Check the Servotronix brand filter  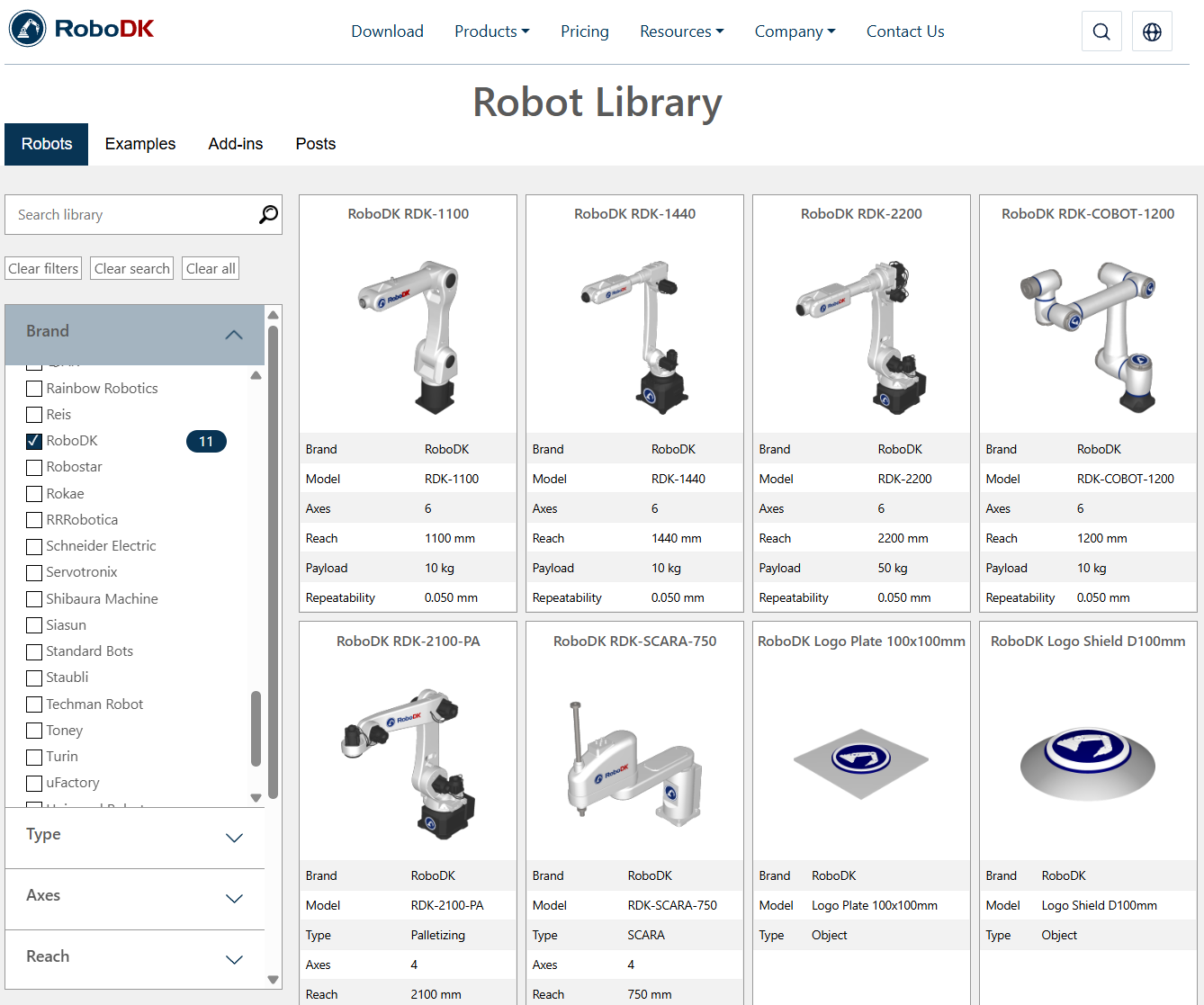point(34,572)
